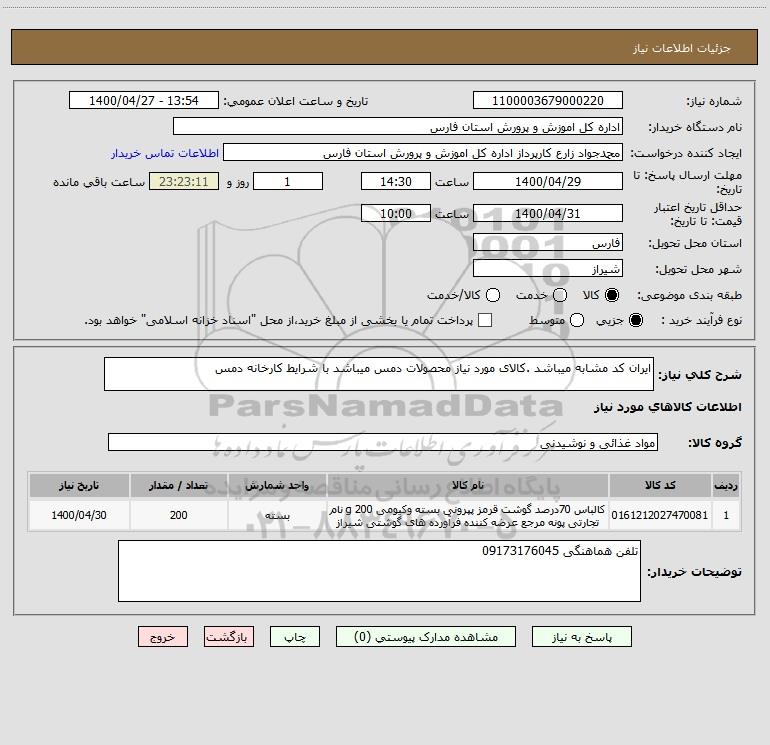Choose جزیی purchase process type
This screenshot has width=770, height=745.
click(x=635, y=320)
